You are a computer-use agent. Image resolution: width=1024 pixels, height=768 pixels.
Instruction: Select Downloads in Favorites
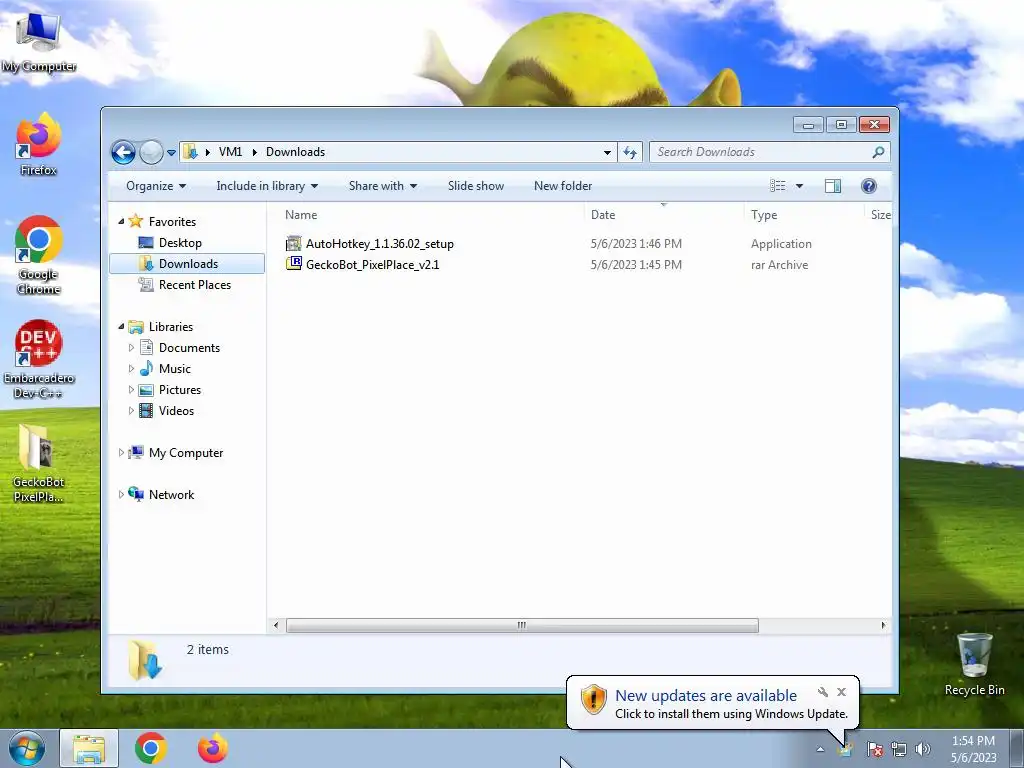pos(187,263)
